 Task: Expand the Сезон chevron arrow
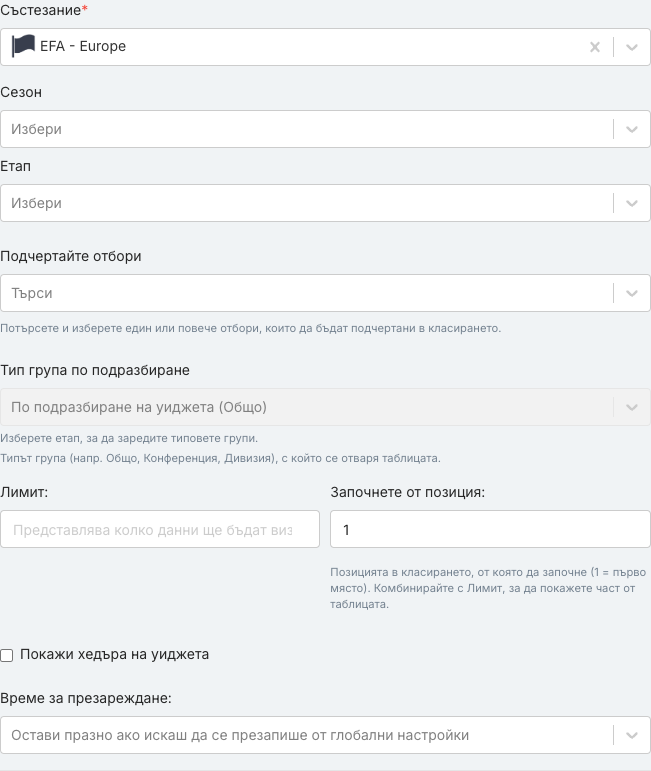(632, 129)
